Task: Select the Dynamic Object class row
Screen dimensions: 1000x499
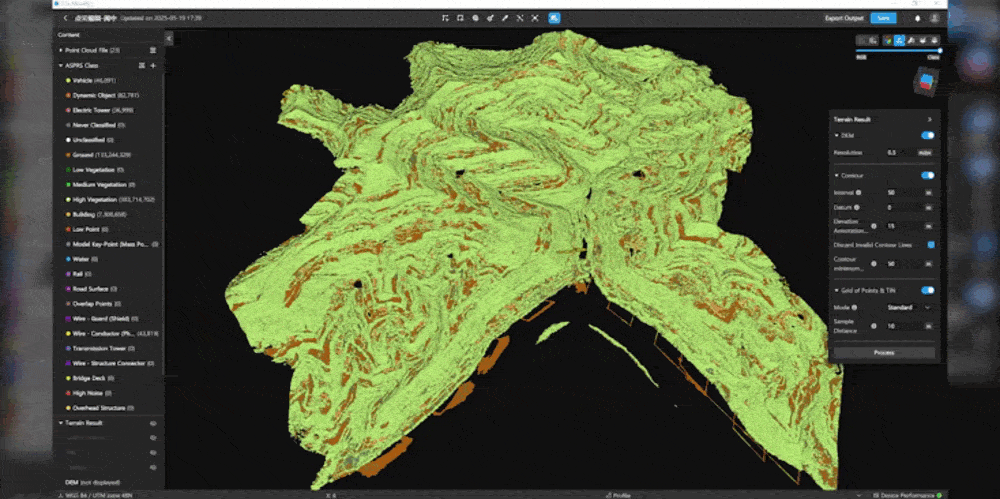Action: (107, 95)
